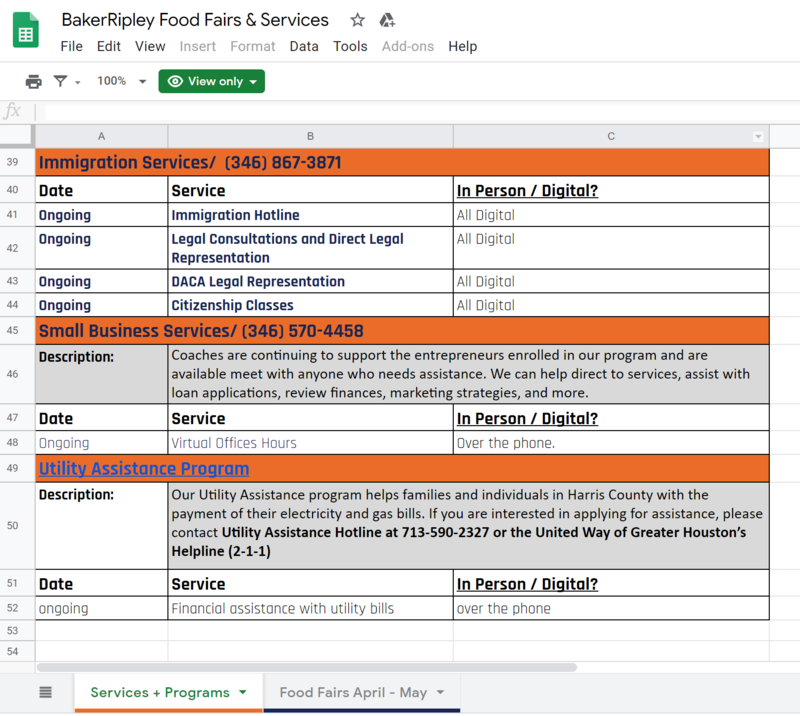Select All Digital cell in row 41
The width and height of the screenshot is (800, 716).
pos(611,215)
